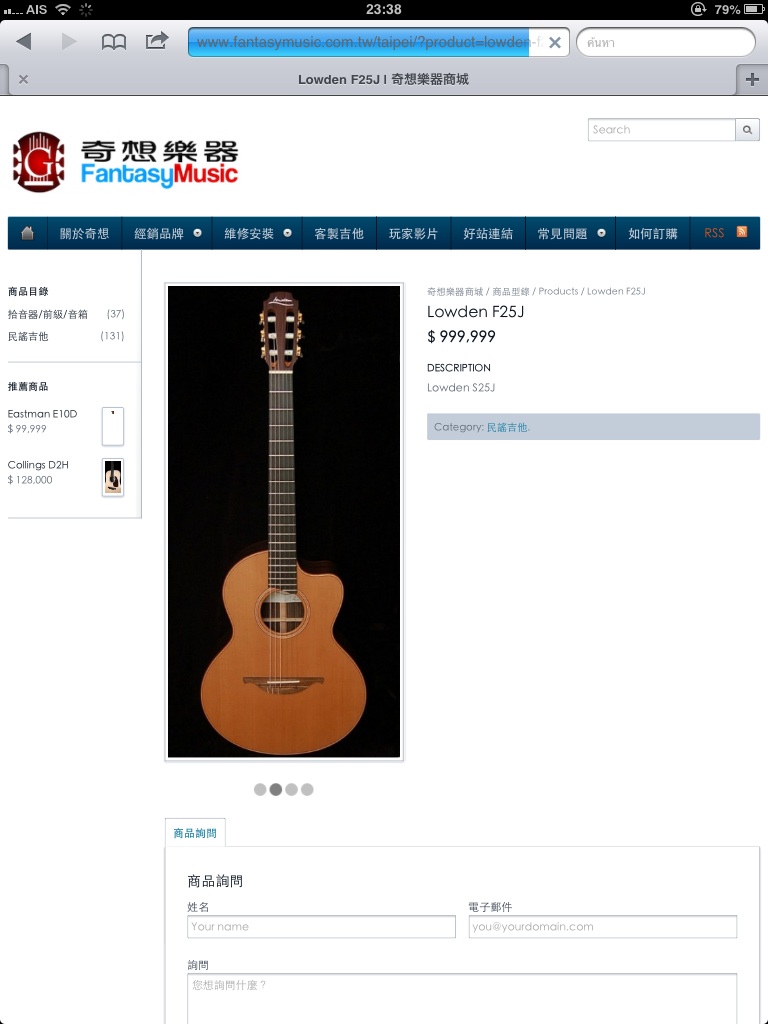Select the first image carousel dot

260,790
